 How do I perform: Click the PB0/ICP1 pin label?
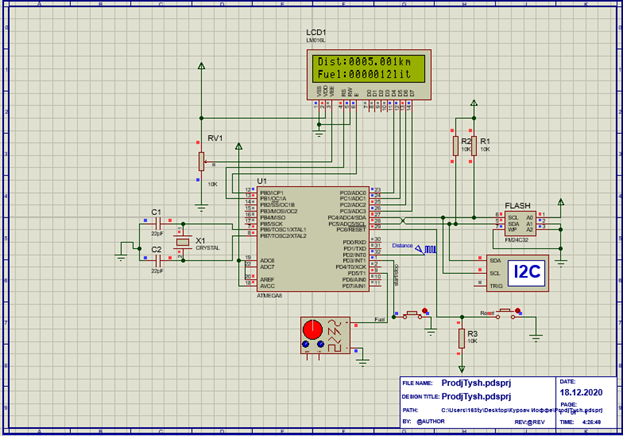272,193
